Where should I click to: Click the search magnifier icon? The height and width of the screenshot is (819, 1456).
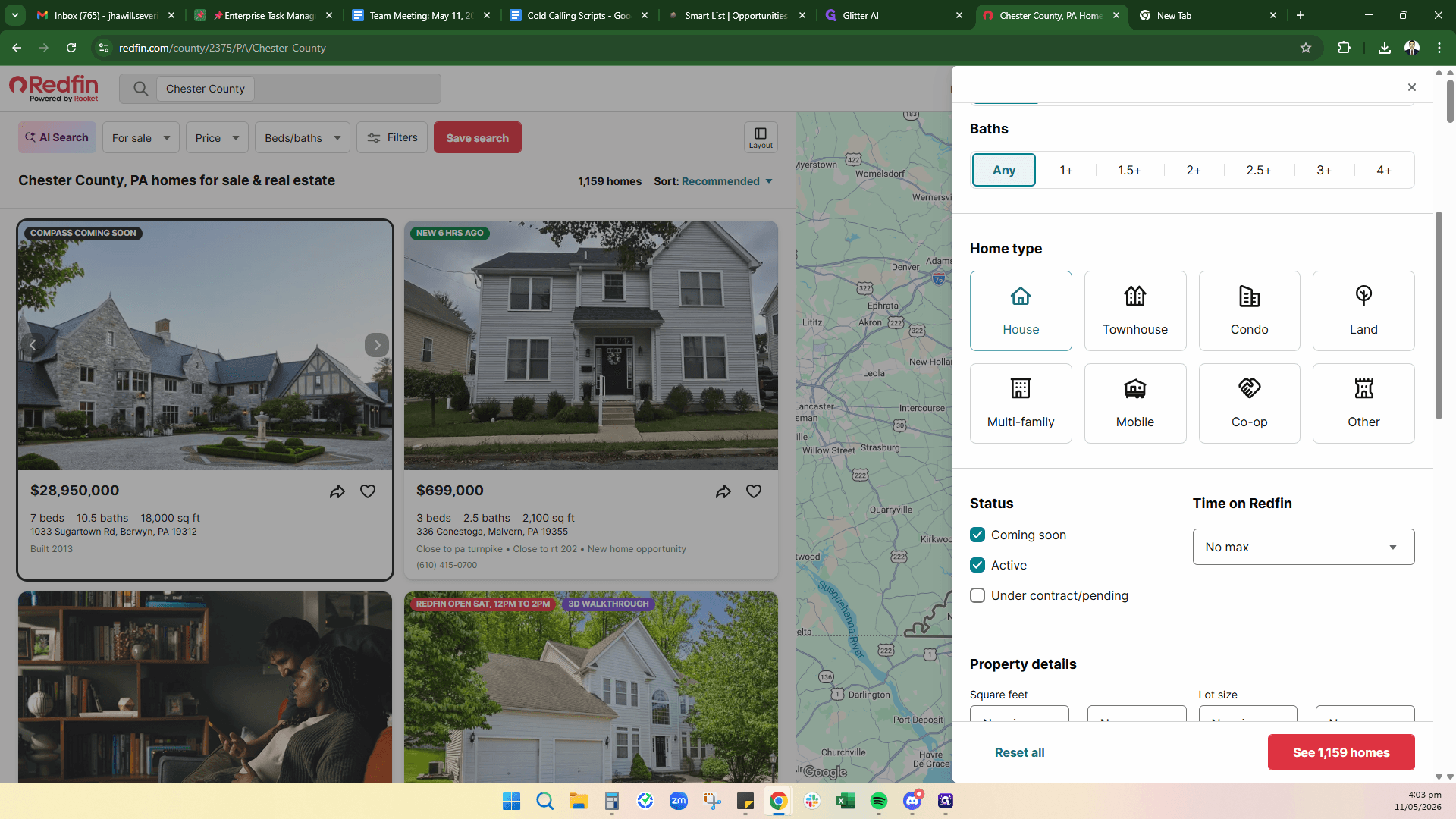140,89
